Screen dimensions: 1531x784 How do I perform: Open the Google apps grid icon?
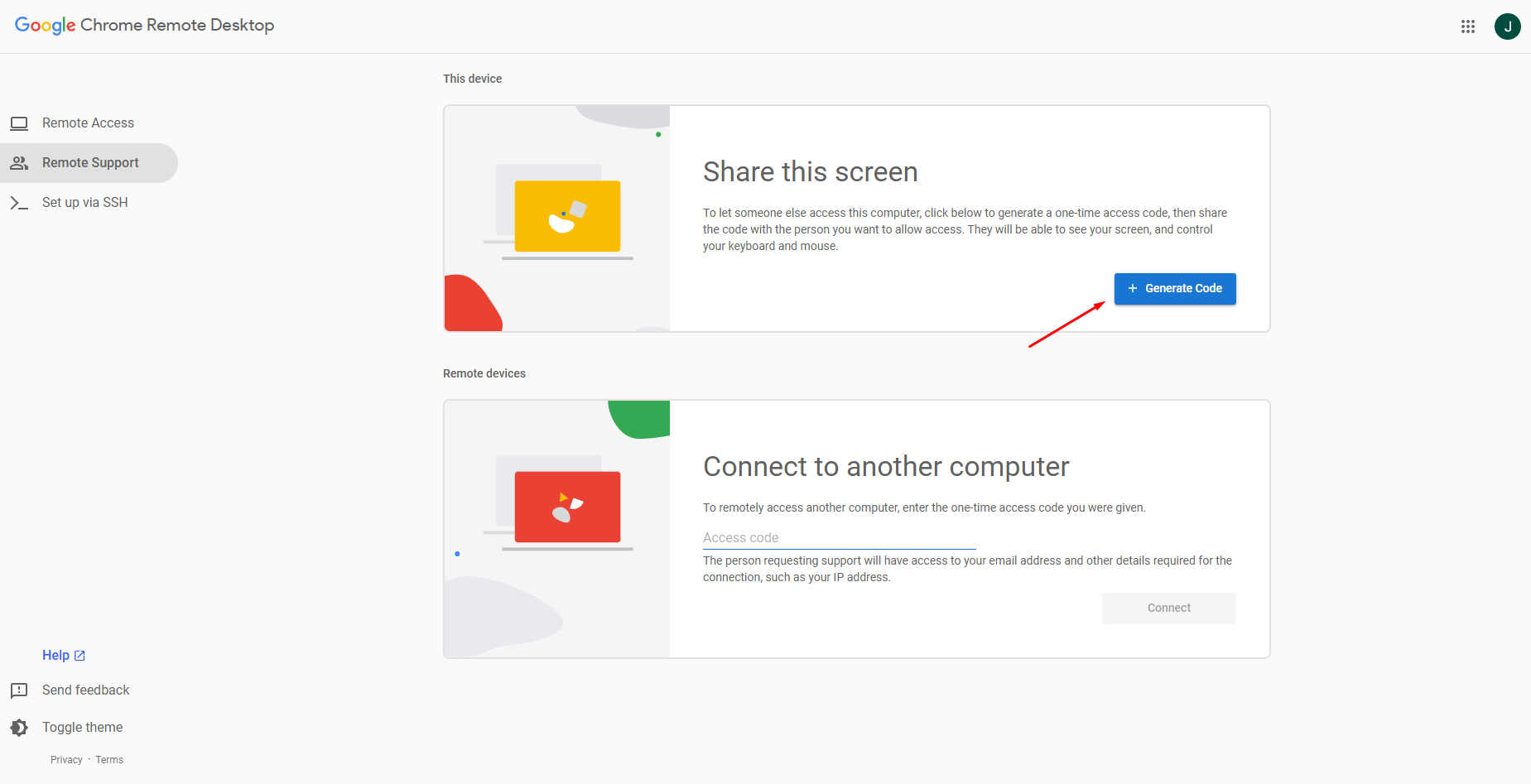coord(1468,26)
